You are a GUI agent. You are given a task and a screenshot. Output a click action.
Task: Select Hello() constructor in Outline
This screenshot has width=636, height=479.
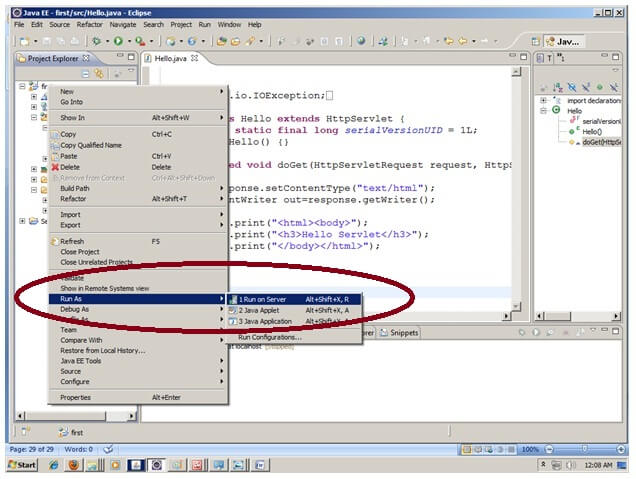click(592, 131)
